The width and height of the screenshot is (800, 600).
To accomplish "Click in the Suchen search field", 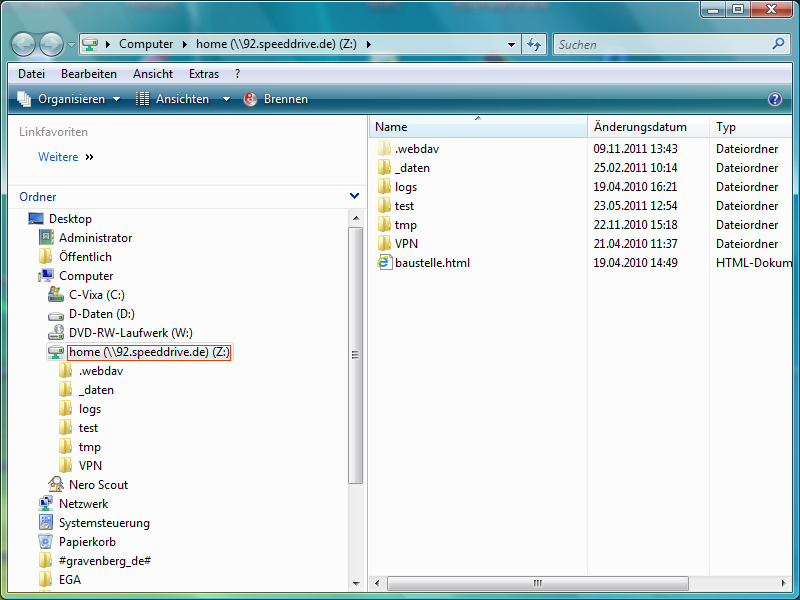I will coord(660,44).
